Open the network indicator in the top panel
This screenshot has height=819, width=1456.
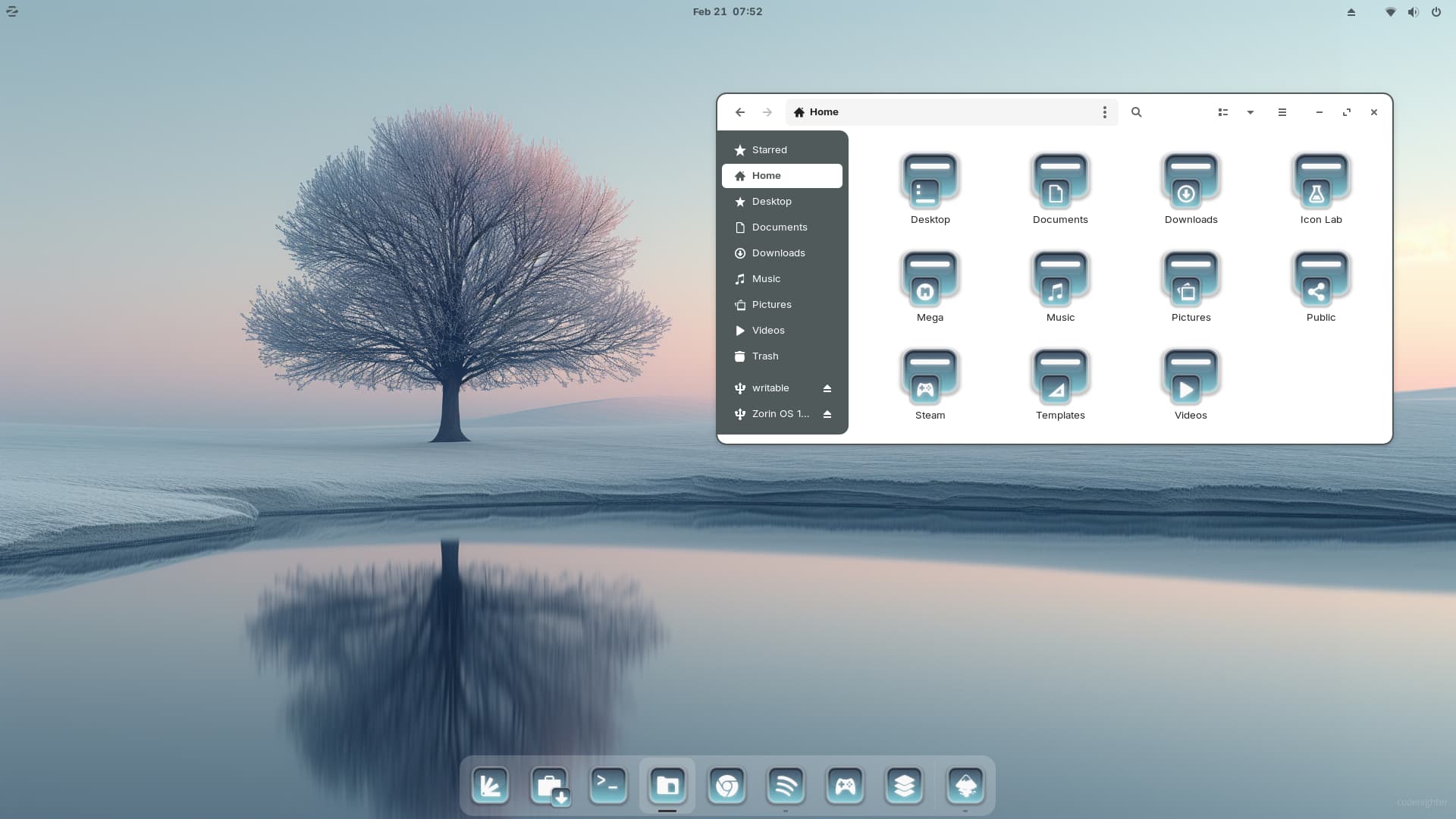tap(1391, 12)
